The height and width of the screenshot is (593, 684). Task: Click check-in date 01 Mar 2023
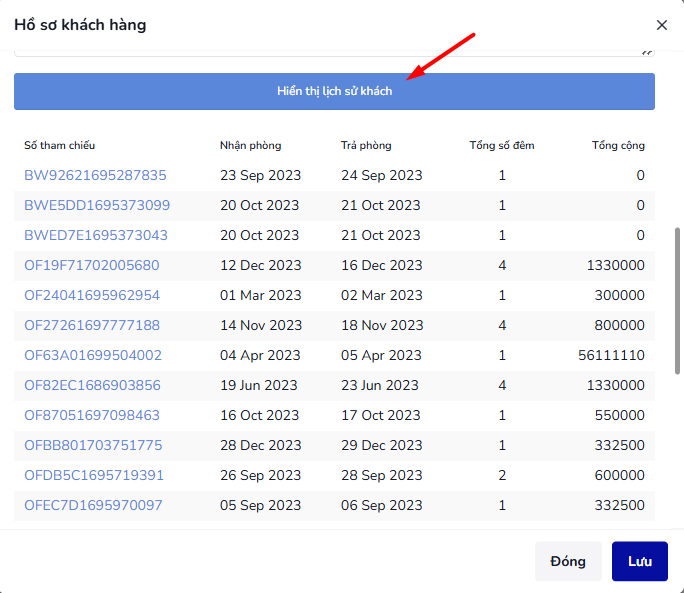tap(260, 295)
